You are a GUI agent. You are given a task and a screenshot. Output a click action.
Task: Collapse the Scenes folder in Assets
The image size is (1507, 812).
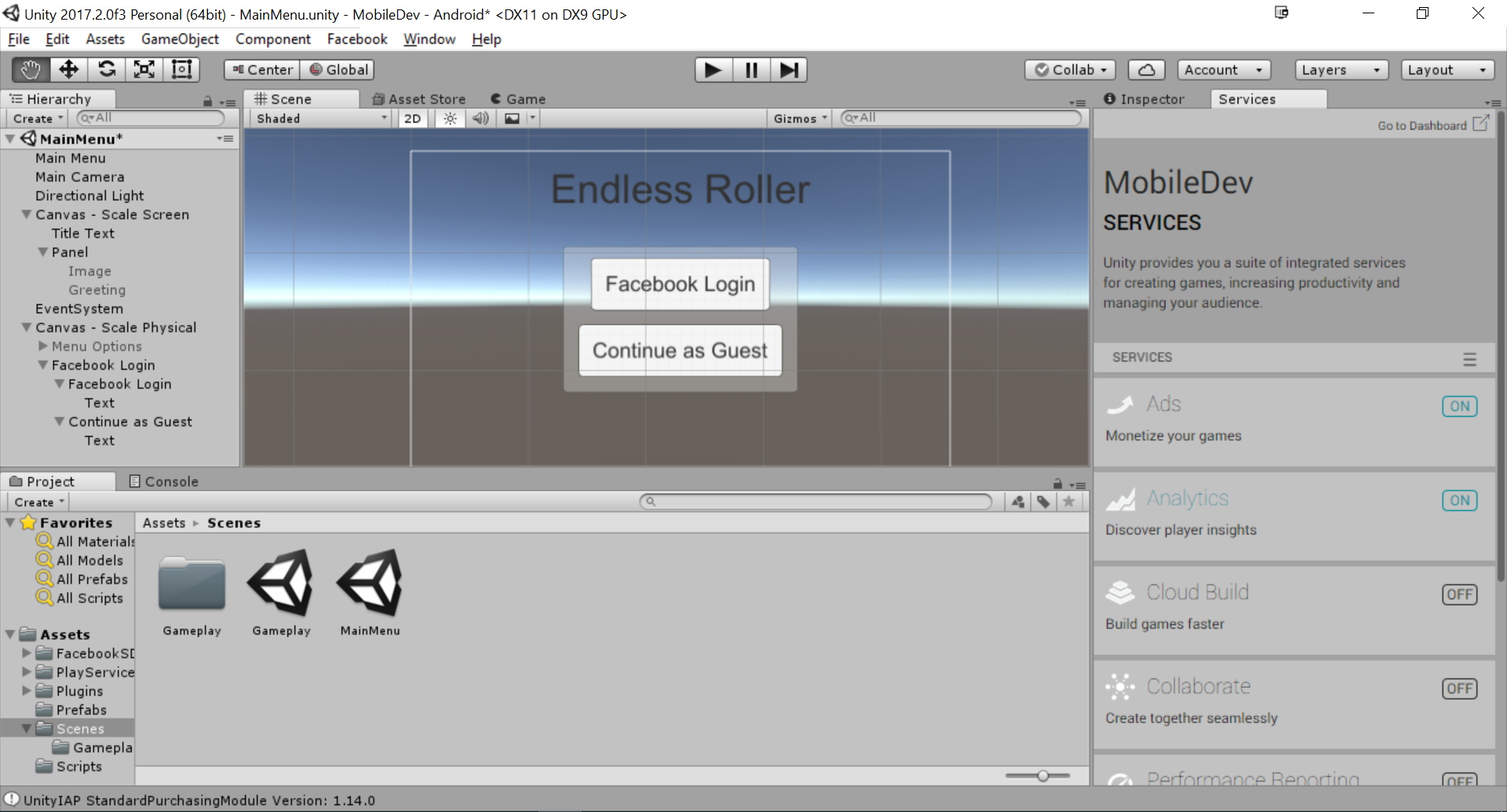pos(27,728)
